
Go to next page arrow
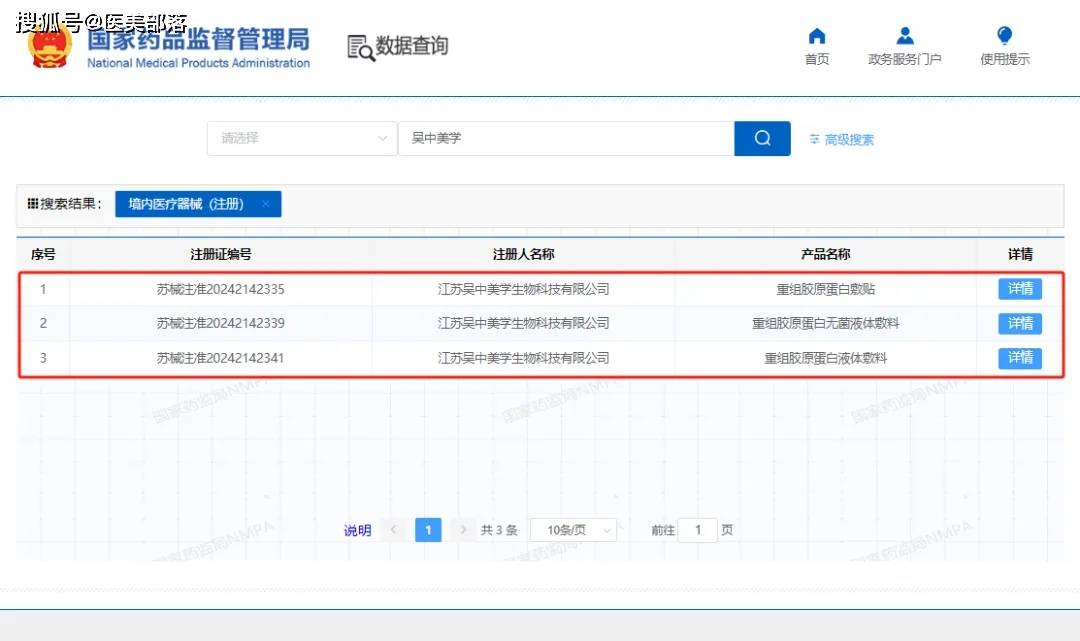point(463,529)
